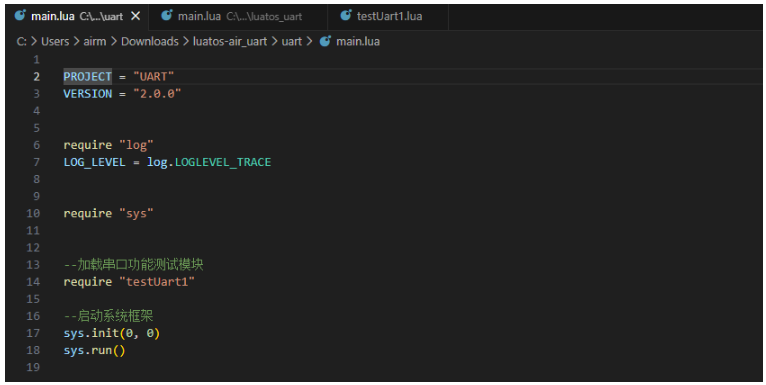Expand the breadcrumb chevron after C:
Screen dimensions: 766x385
tap(34, 42)
